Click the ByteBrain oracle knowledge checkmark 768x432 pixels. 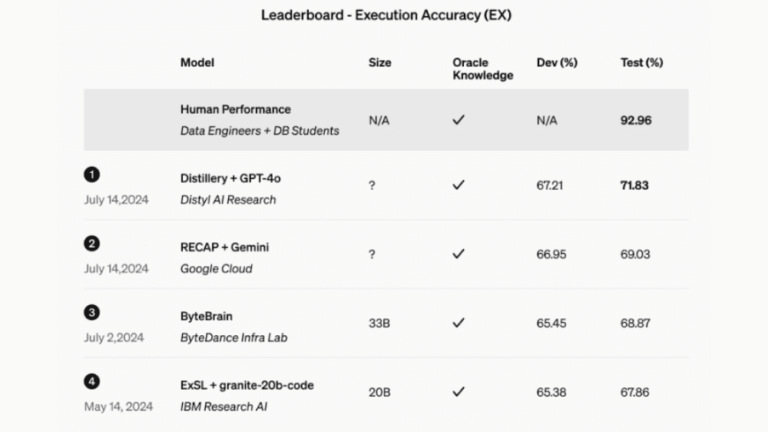click(458, 323)
